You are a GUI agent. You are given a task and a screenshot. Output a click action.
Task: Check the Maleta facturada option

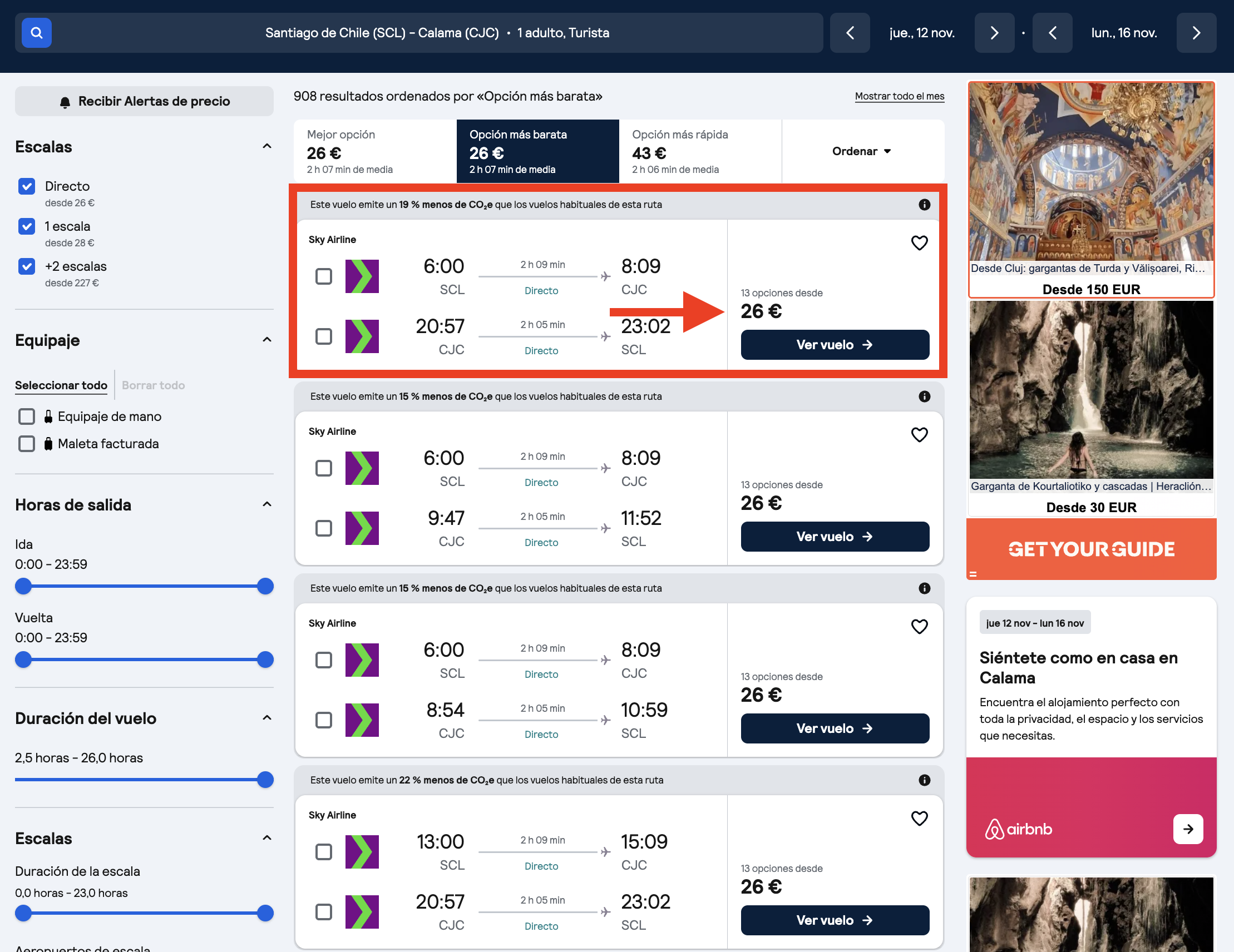click(x=27, y=444)
